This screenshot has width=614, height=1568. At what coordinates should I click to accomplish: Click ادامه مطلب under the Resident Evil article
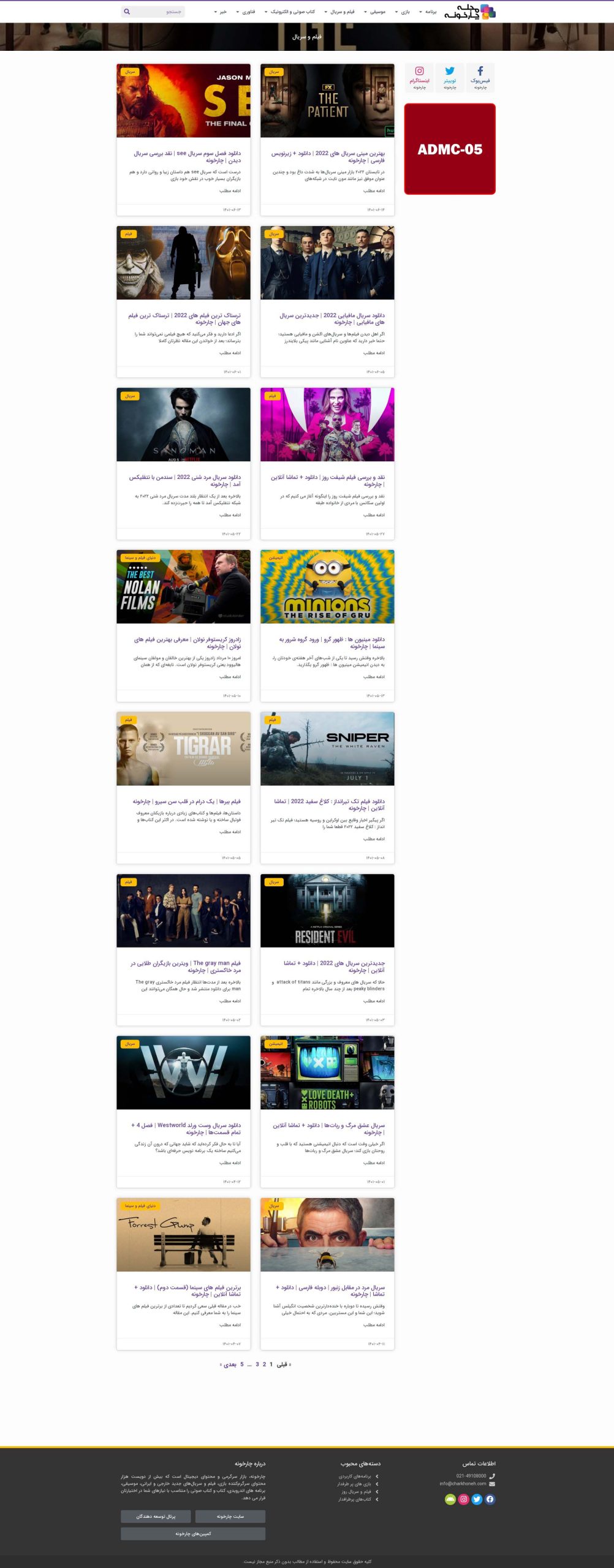tap(374, 1001)
